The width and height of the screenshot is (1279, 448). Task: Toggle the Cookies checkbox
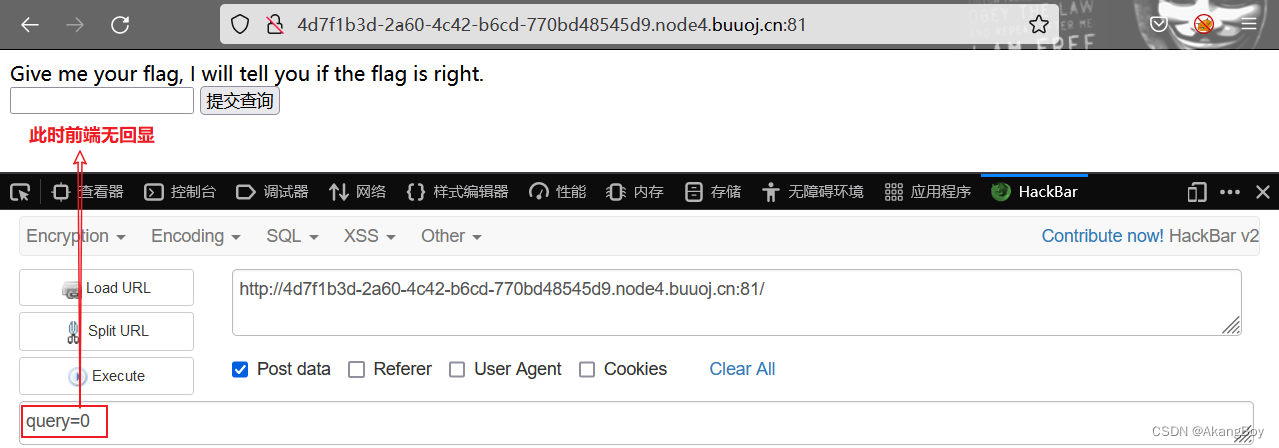(587, 369)
